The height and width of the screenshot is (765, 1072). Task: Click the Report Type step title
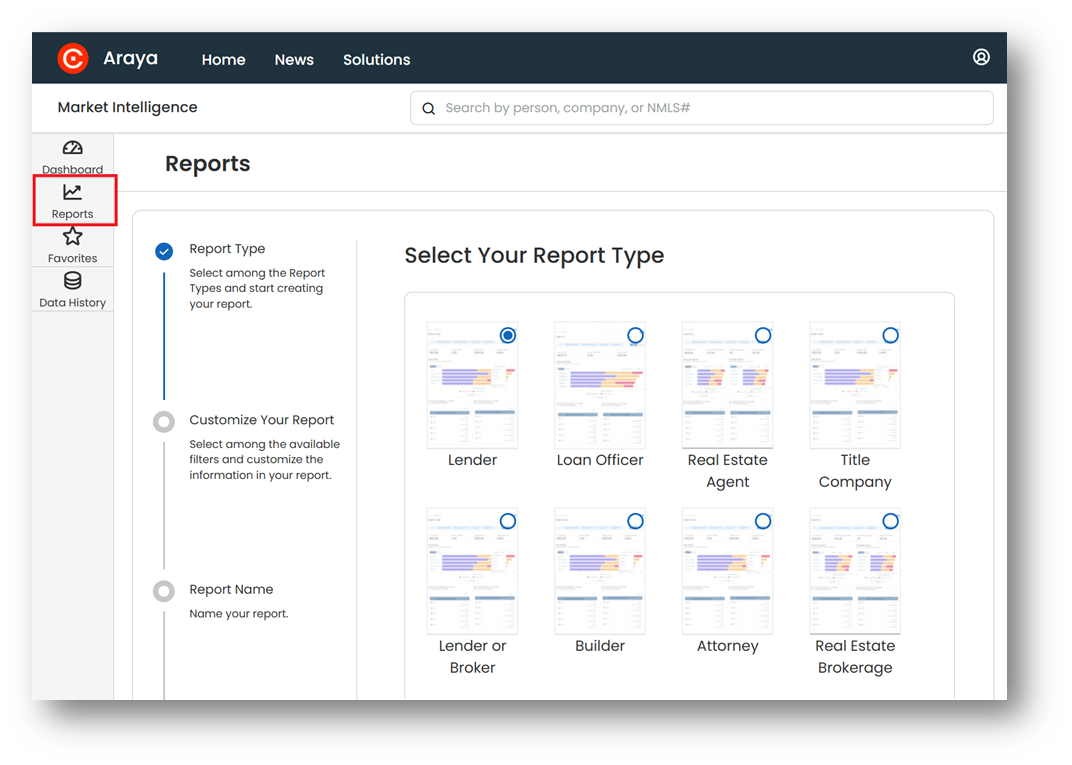click(x=227, y=249)
